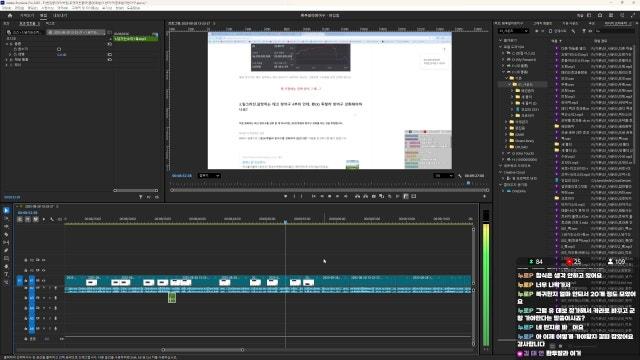
Task: Open the Program Monitor zoom level dropdown
Action: (209, 176)
